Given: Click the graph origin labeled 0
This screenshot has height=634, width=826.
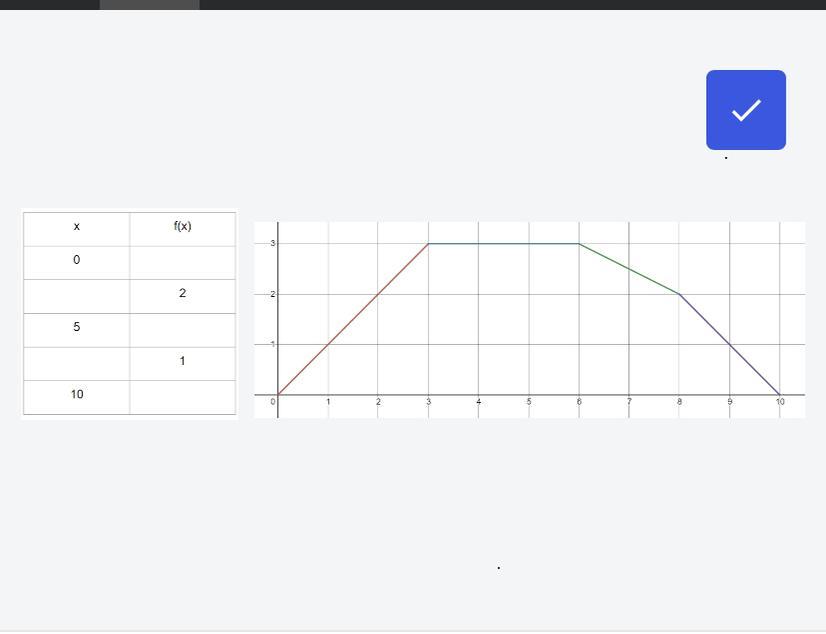Looking at the screenshot, I should tap(273, 402).
